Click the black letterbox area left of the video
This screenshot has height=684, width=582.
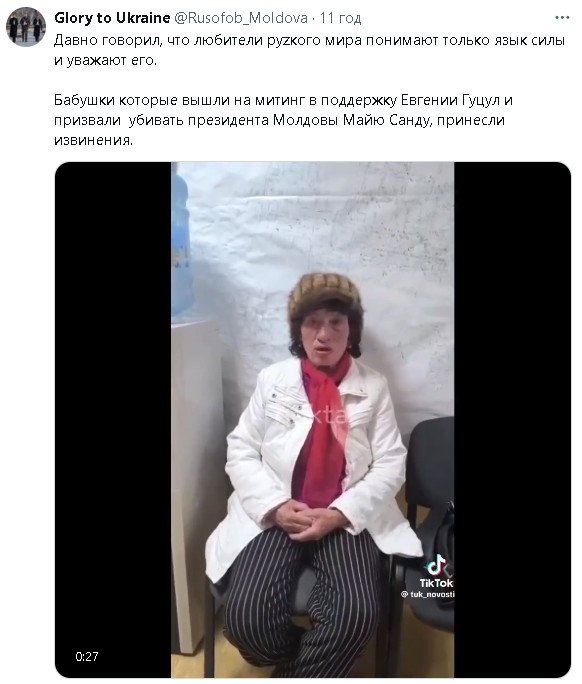pyautogui.click(x=113, y=420)
